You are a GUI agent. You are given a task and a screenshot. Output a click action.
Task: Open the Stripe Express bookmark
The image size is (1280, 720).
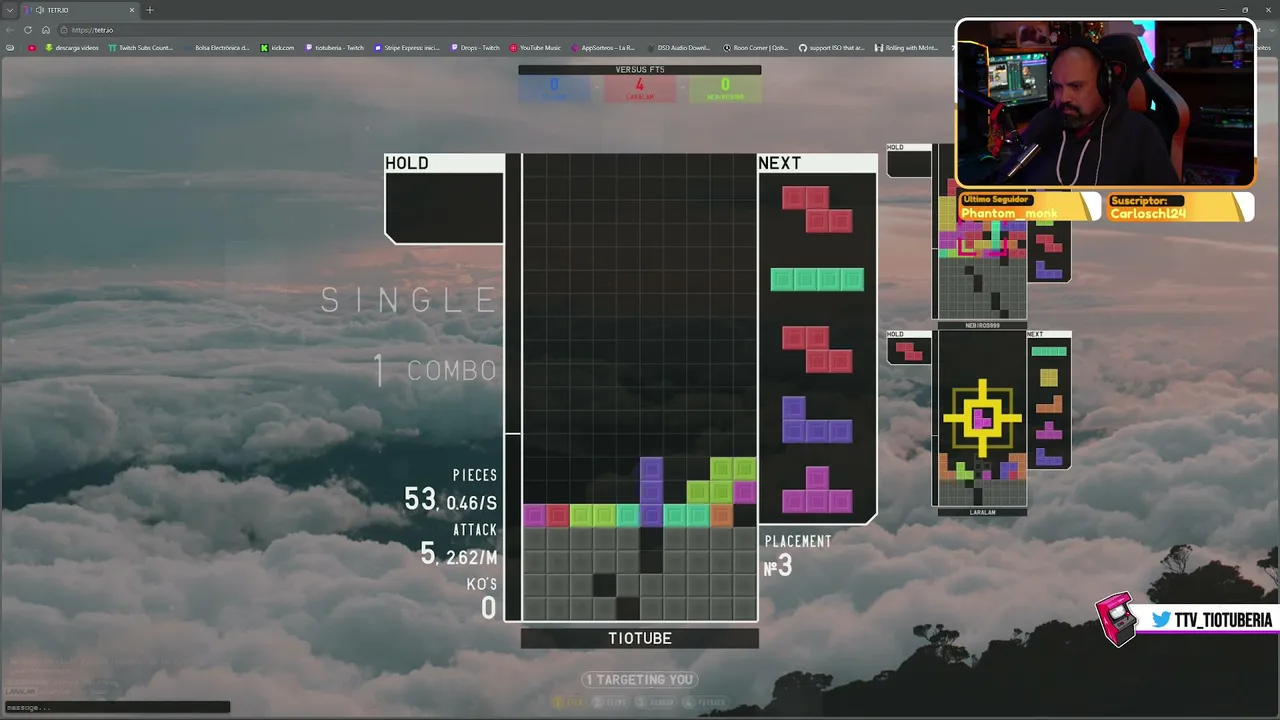click(x=407, y=48)
